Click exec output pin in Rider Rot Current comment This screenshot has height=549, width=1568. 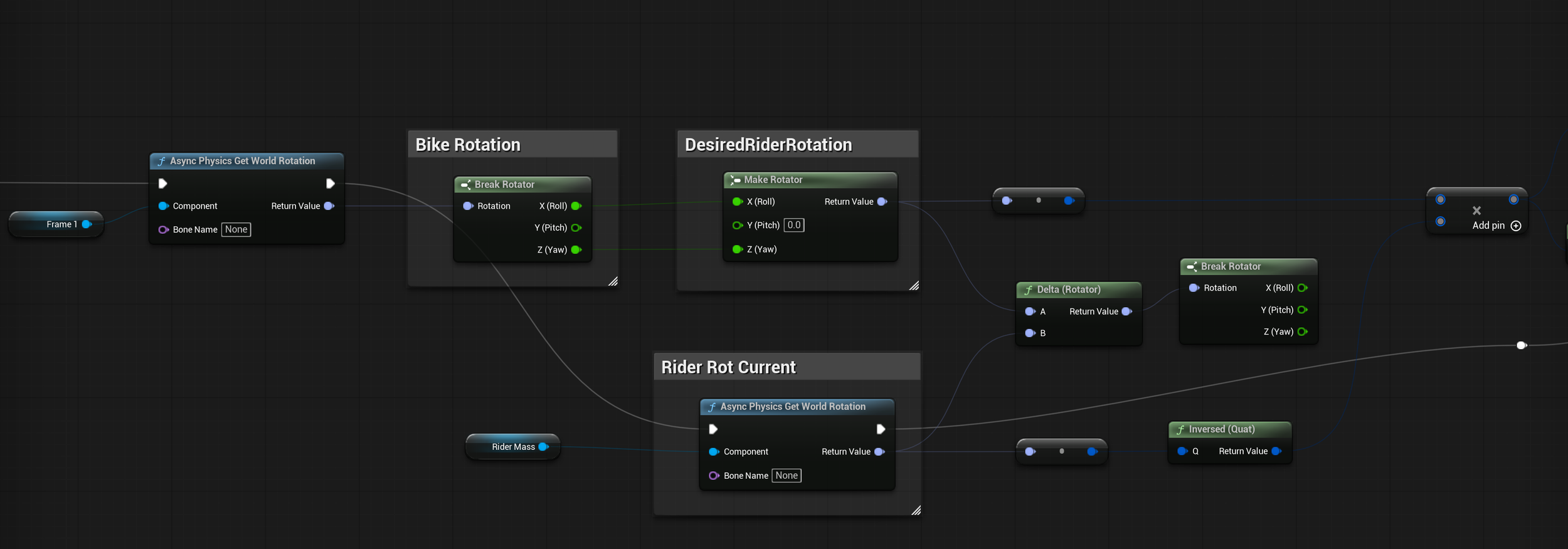881,429
